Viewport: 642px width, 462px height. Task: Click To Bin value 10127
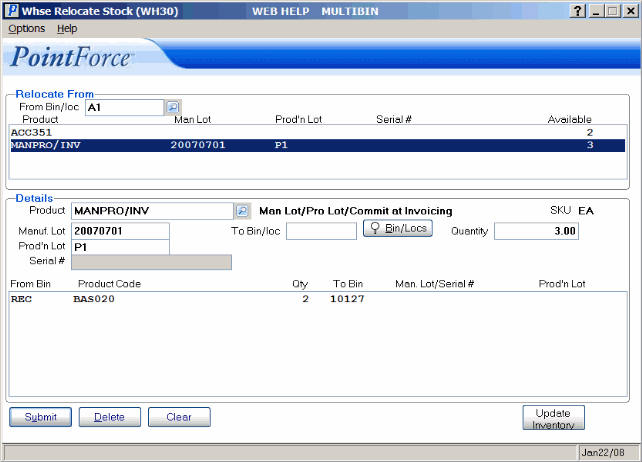[347, 299]
